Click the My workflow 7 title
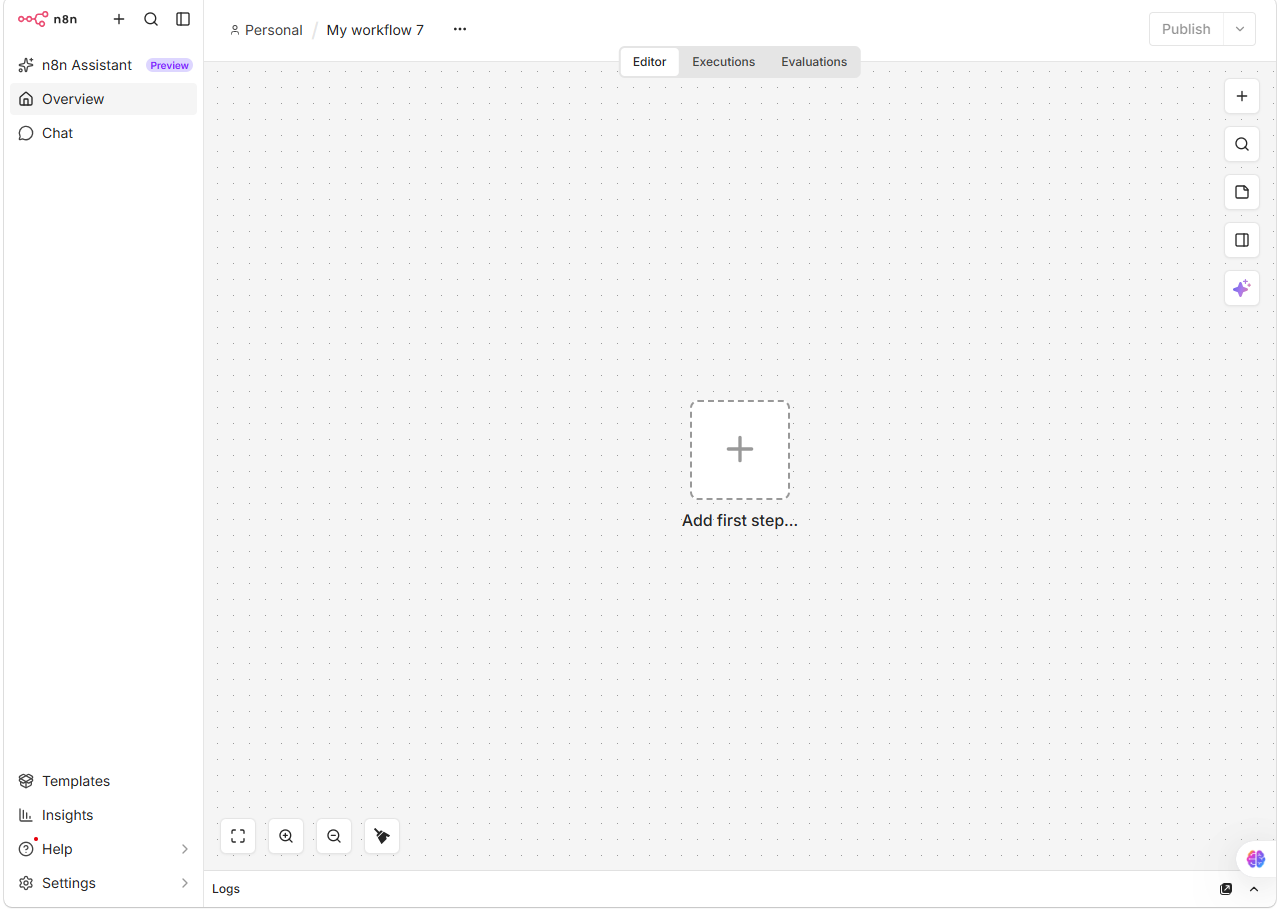1280x909 pixels. [375, 30]
